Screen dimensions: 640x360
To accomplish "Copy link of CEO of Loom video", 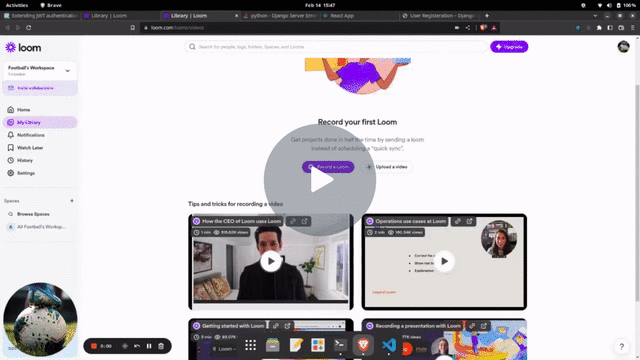I will (293, 221).
